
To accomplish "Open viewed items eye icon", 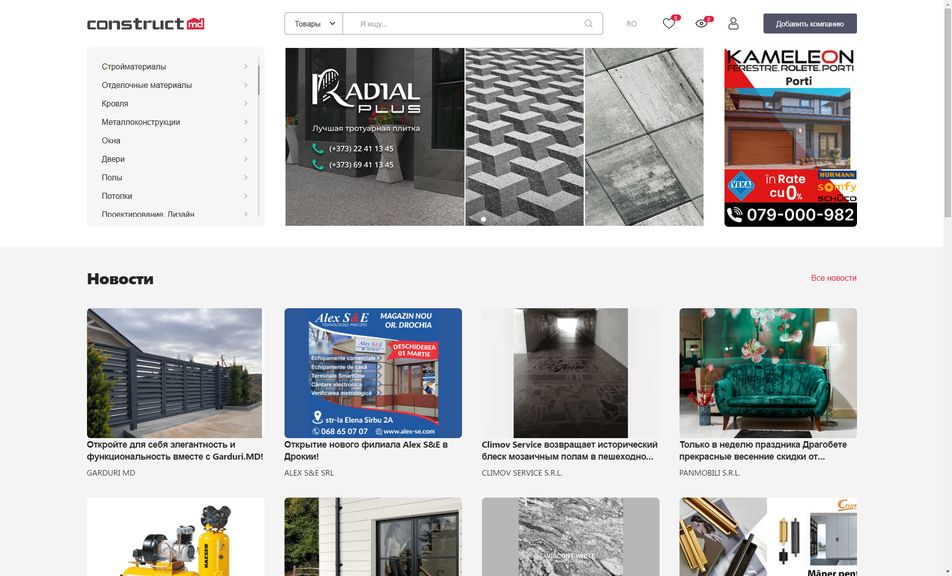I will point(702,24).
